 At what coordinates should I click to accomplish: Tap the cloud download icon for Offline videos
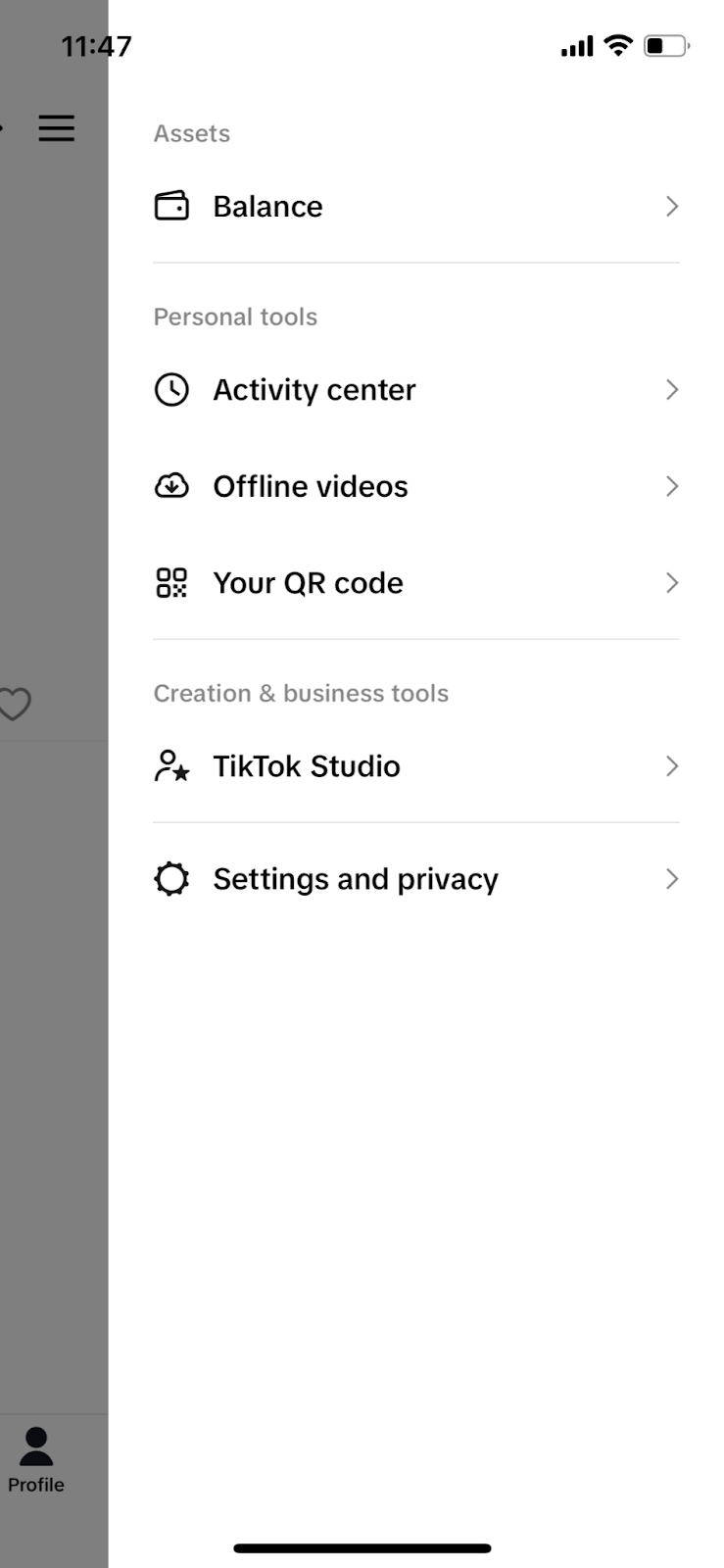(171, 486)
